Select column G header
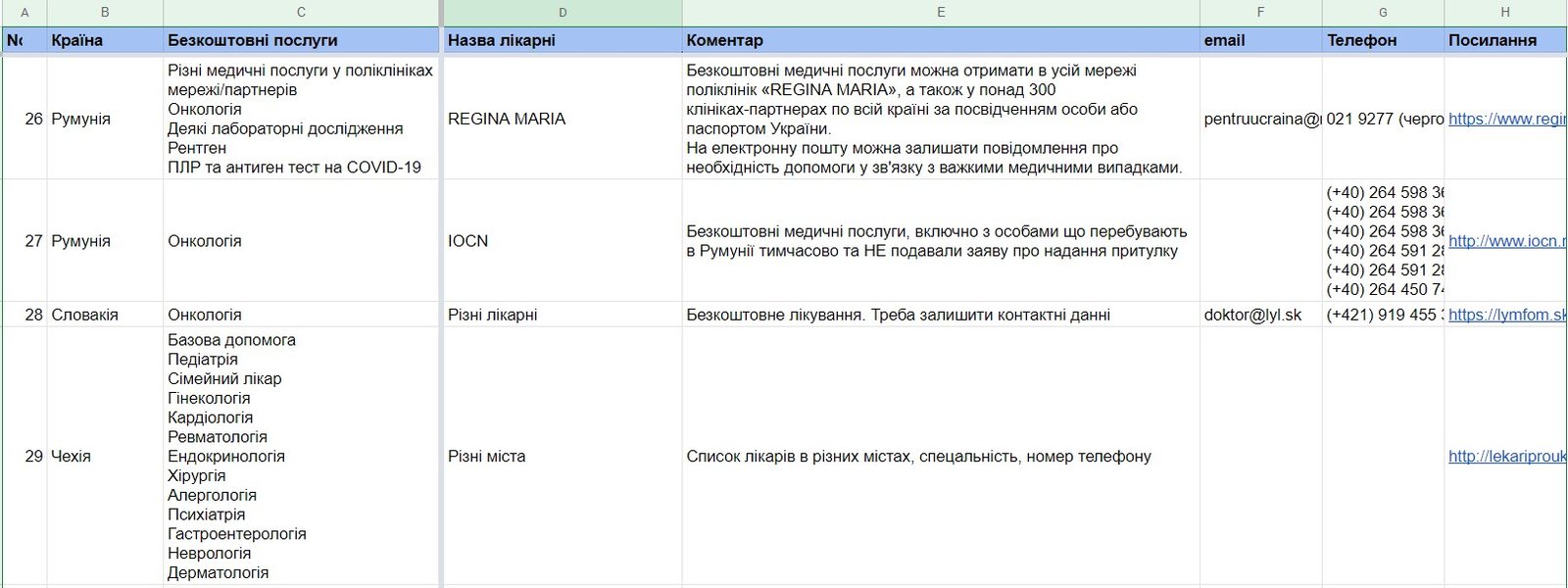Image resolution: width=1568 pixels, height=588 pixels. pos(1383,13)
